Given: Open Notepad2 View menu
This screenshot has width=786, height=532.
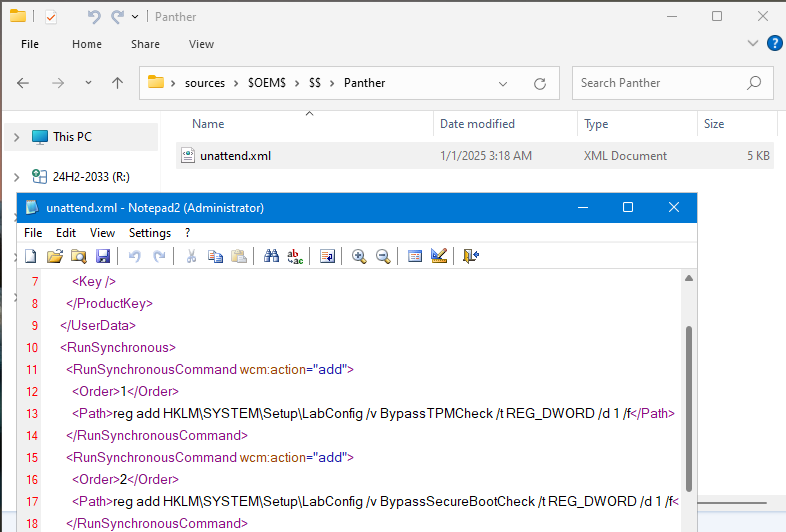Looking at the screenshot, I should 102,233.
